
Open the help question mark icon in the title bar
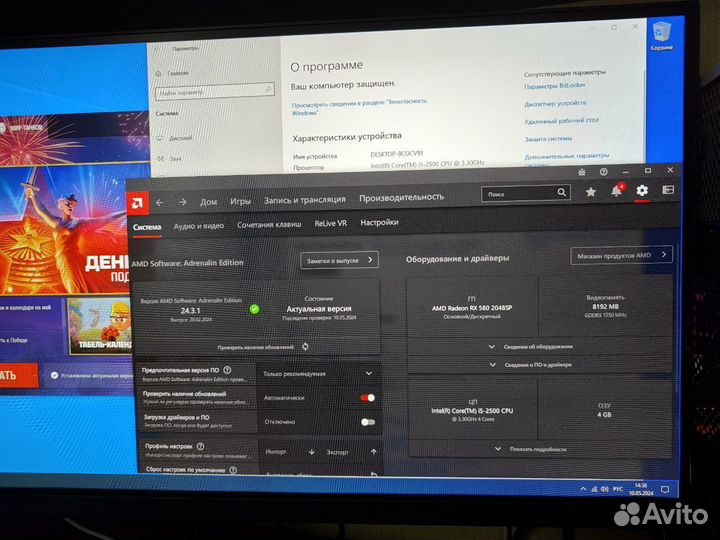coord(603,172)
